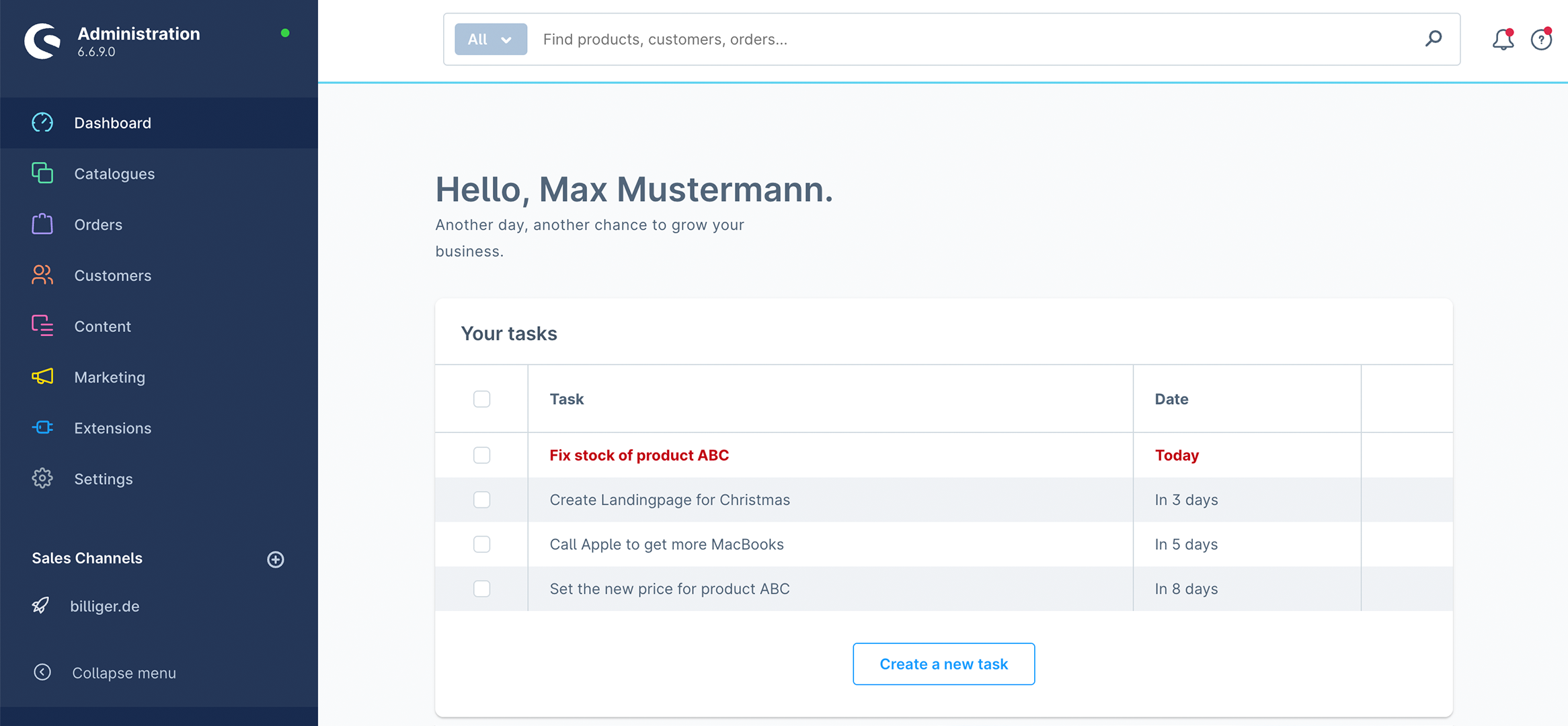
Task: Click Create Landingpage for Christmas text
Action: tap(670, 500)
